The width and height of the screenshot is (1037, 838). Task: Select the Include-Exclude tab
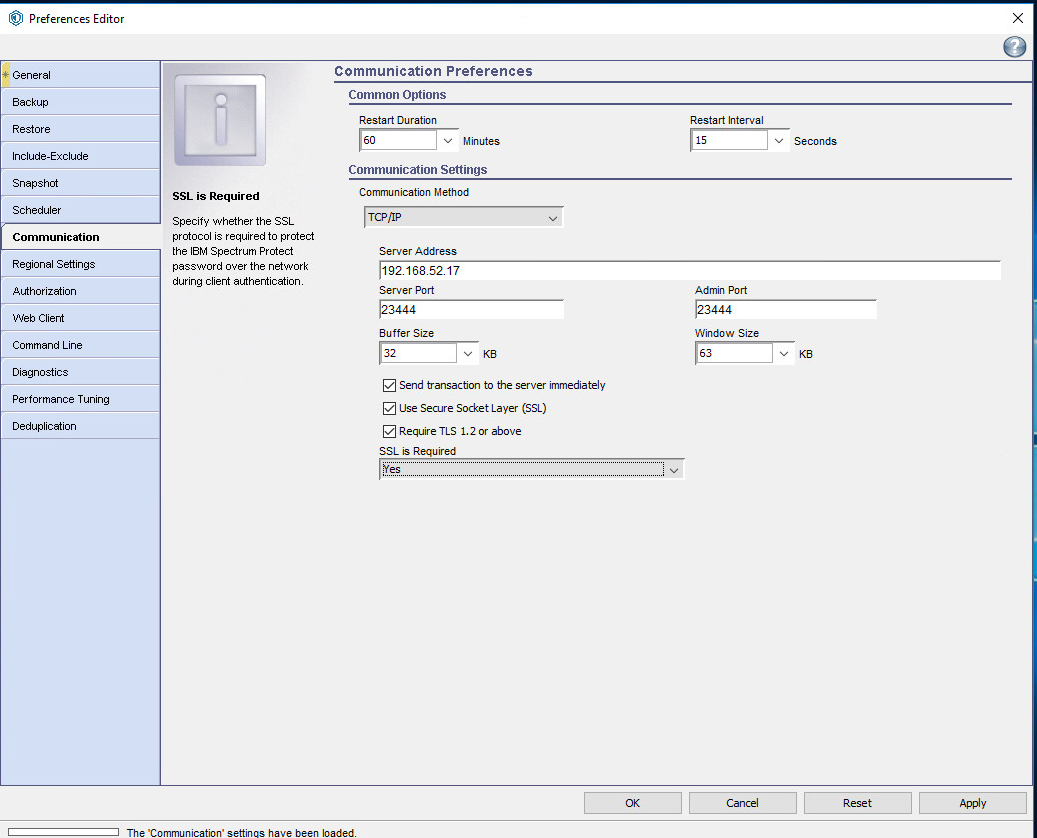80,156
